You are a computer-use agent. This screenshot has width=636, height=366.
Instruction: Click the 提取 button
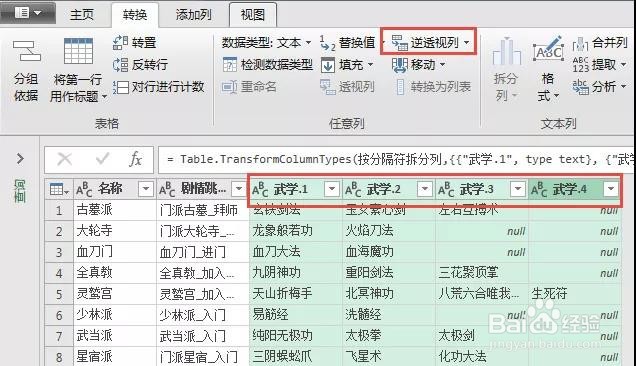coord(599,65)
